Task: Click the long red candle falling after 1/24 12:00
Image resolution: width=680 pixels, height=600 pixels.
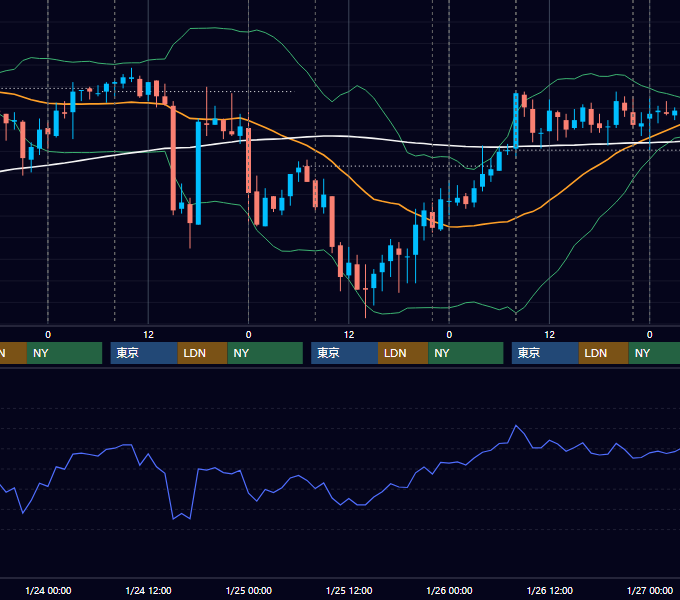Action: point(173,158)
